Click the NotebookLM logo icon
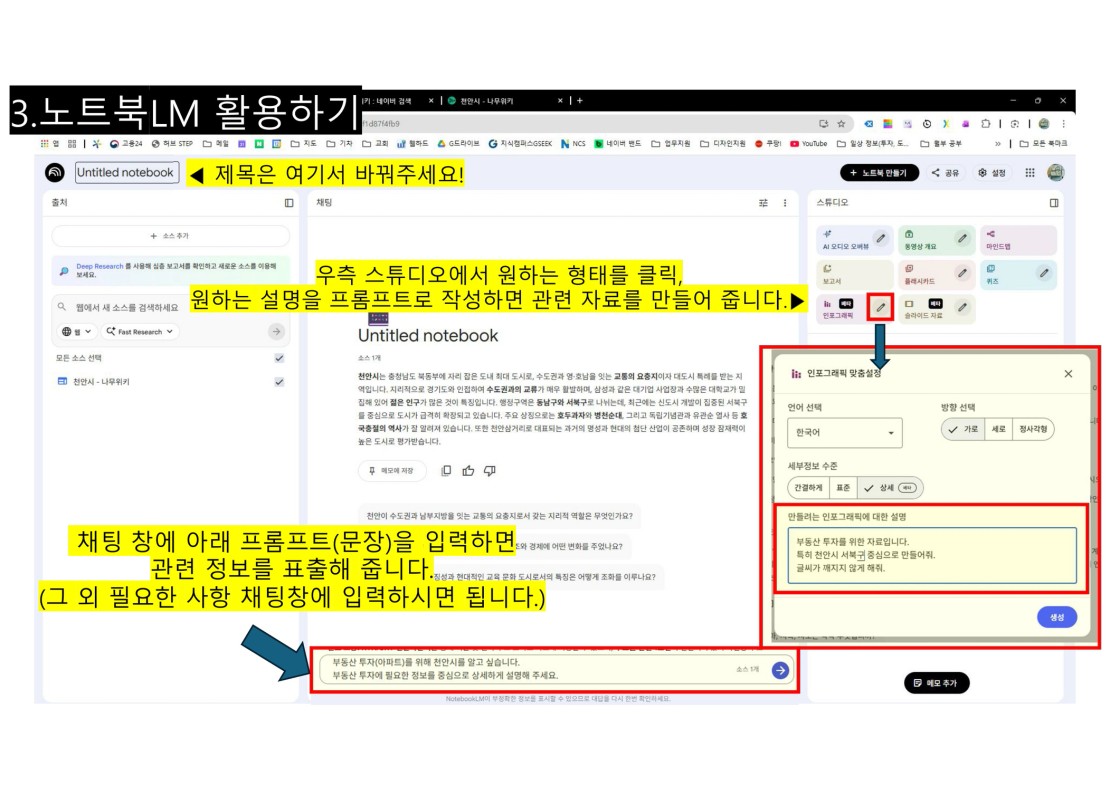The height and width of the screenshot is (785, 1110). (x=55, y=173)
